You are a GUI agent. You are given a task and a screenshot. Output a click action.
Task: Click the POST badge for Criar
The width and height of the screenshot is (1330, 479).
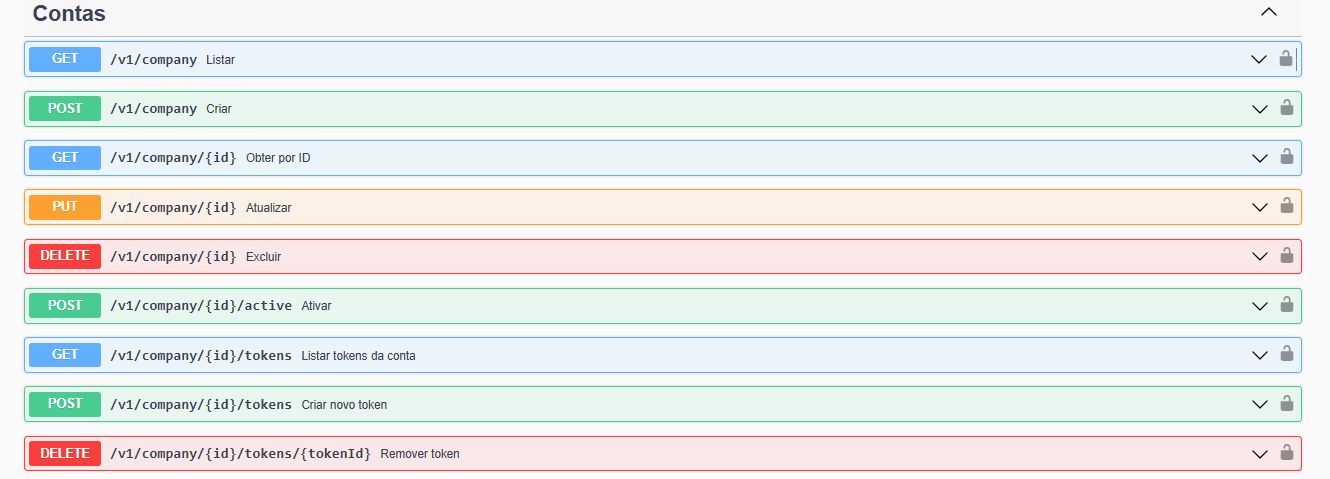[x=65, y=108]
